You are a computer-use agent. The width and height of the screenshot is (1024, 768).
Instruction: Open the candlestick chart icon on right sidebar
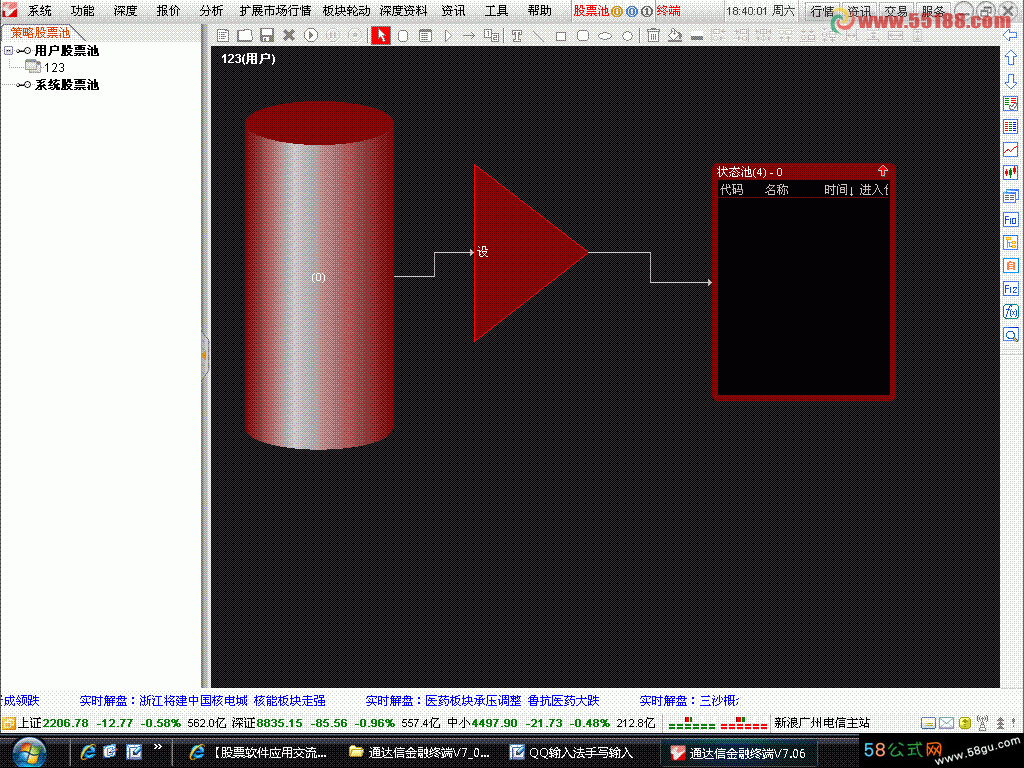[1010, 172]
